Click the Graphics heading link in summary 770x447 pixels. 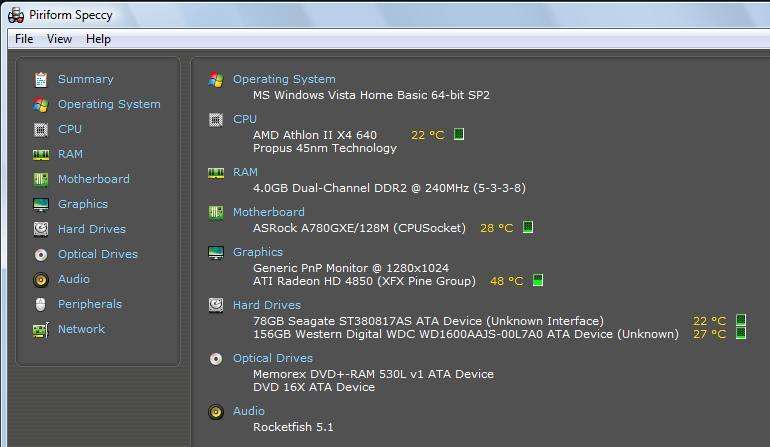pos(258,252)
